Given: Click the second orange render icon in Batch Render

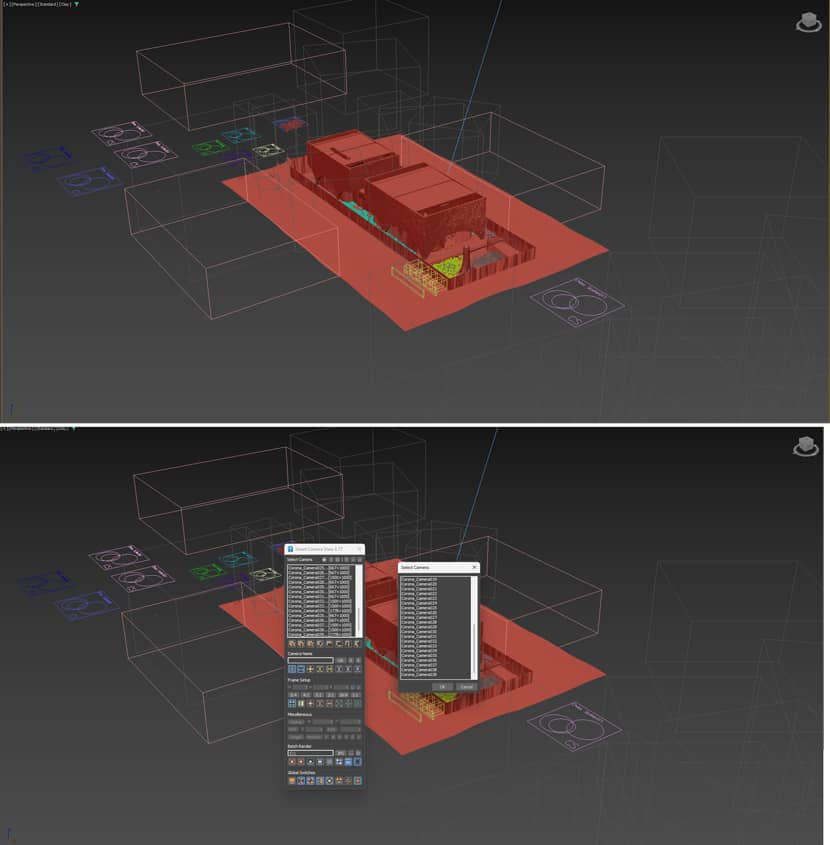Looking at the screenshot, I should [x=301, y=762].
